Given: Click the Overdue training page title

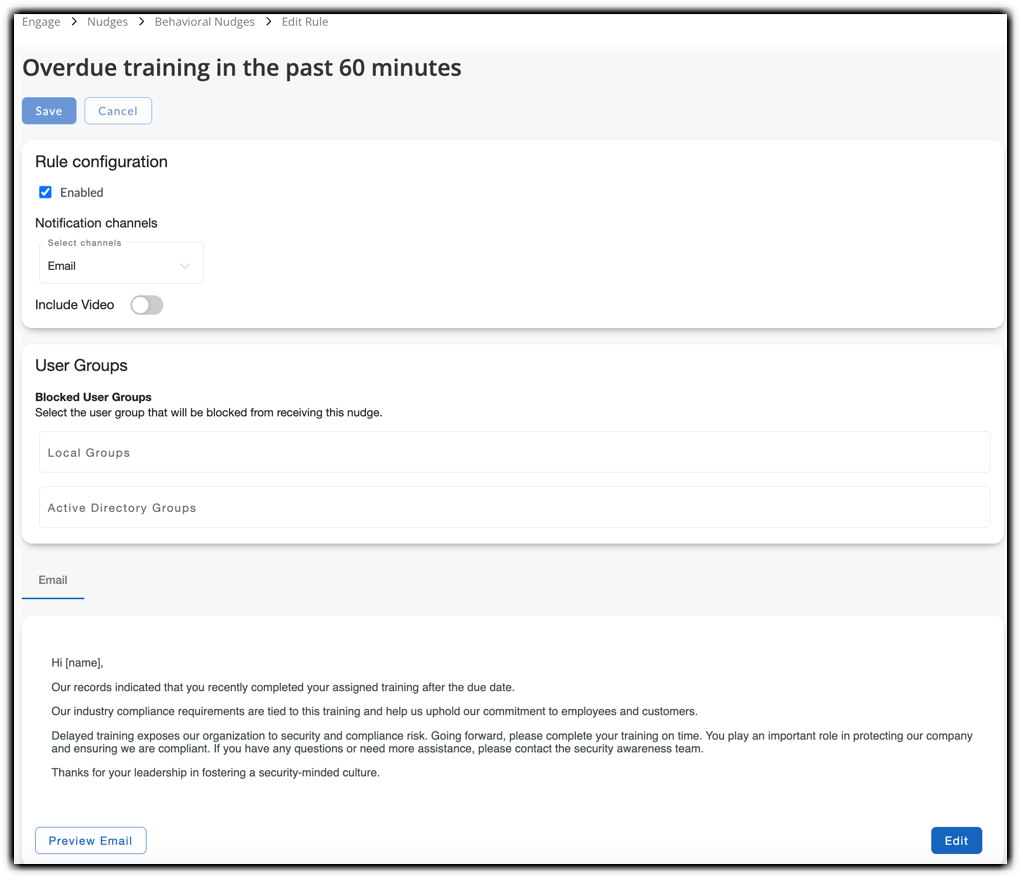Looking at the screenshot, I should tap(242, 68).
